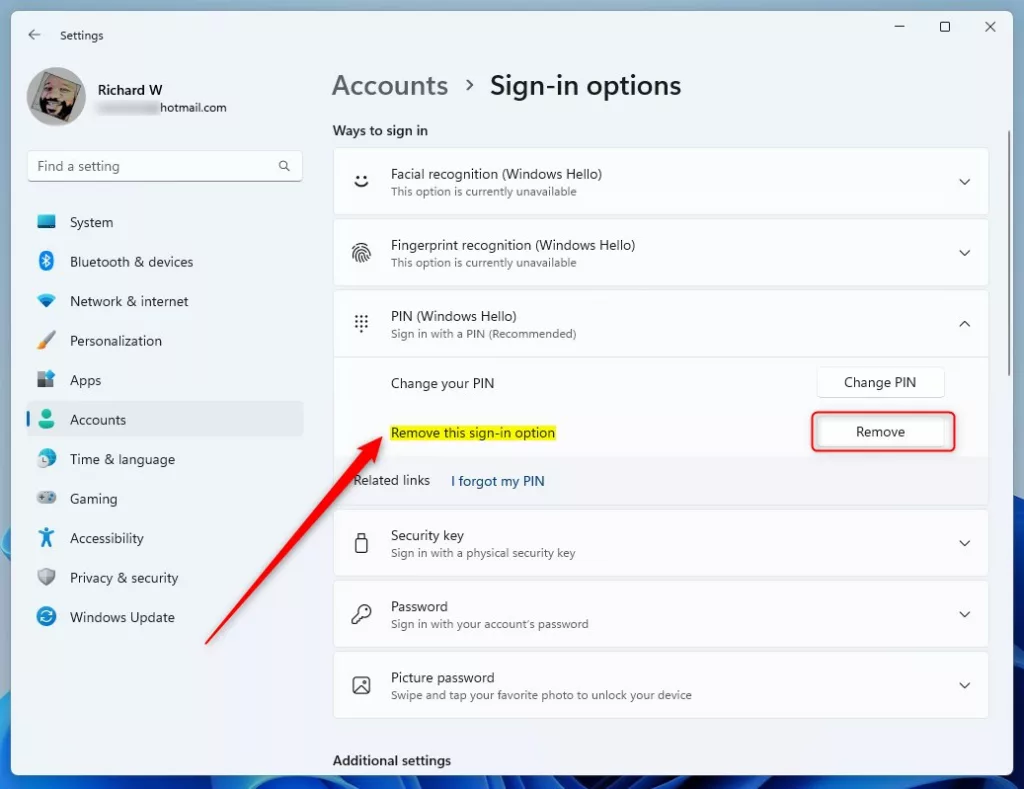Click the Remove button
Viewport: 1024px width, 789px height.
(880, 432)
